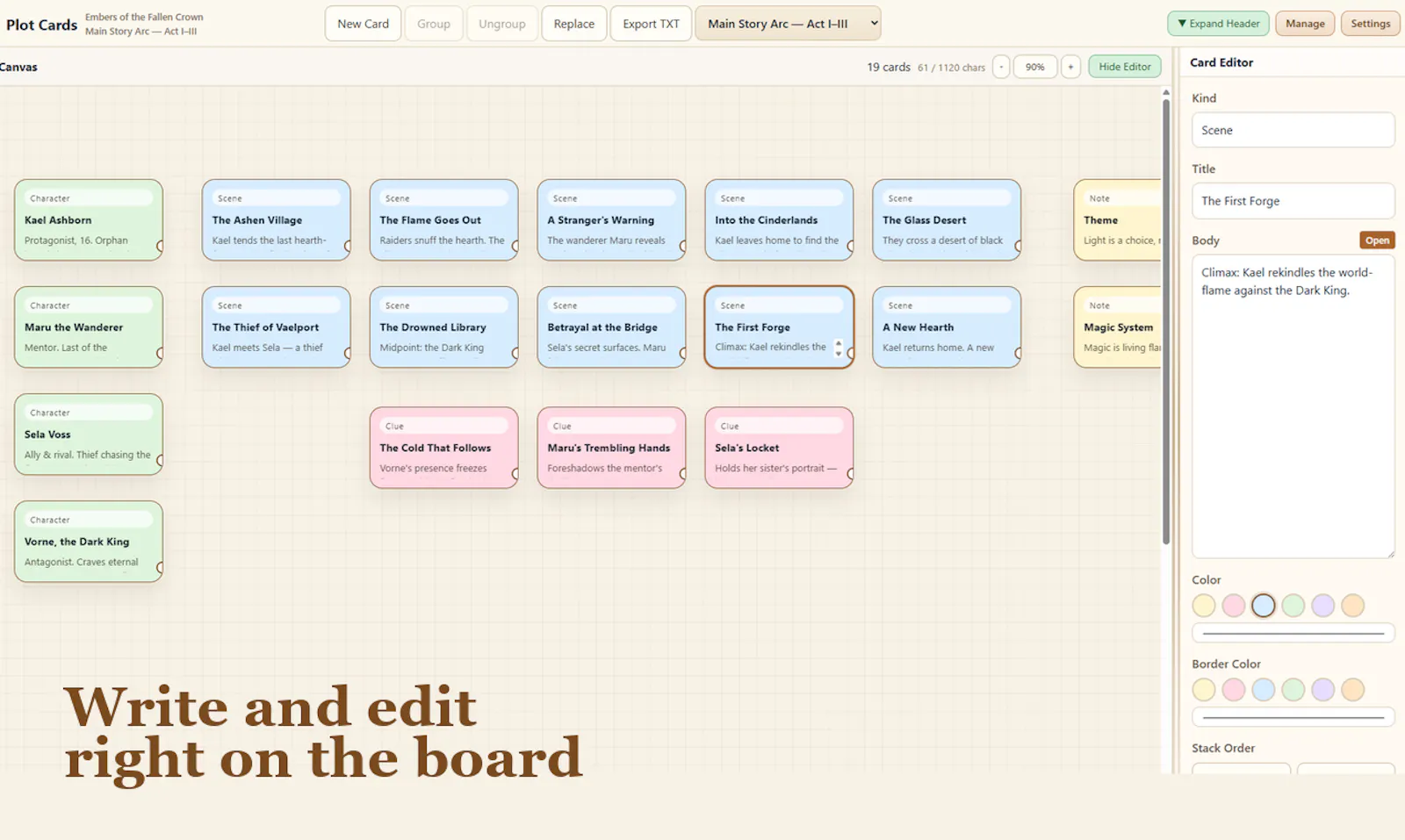Pick the yellow card color swatch

coord(1204,606)
